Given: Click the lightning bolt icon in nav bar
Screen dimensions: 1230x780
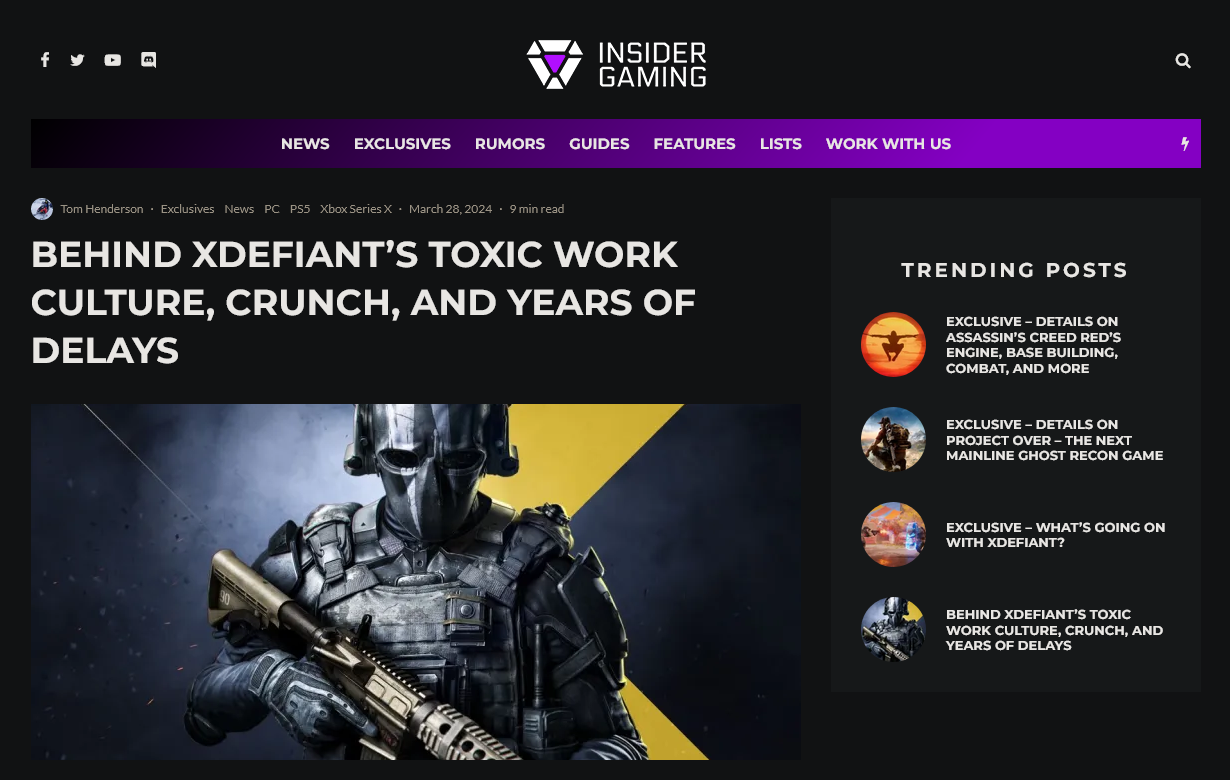Looking at the screenshot, I should tap(1185, 144).
